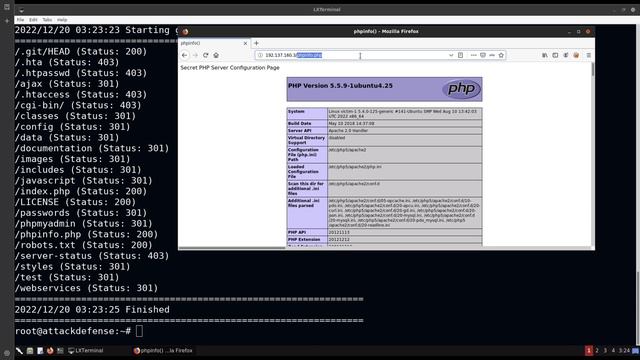Click 'Secret PHP Server Configuration Page' text
Screen dimensions: 640x360
coord(230,68)
